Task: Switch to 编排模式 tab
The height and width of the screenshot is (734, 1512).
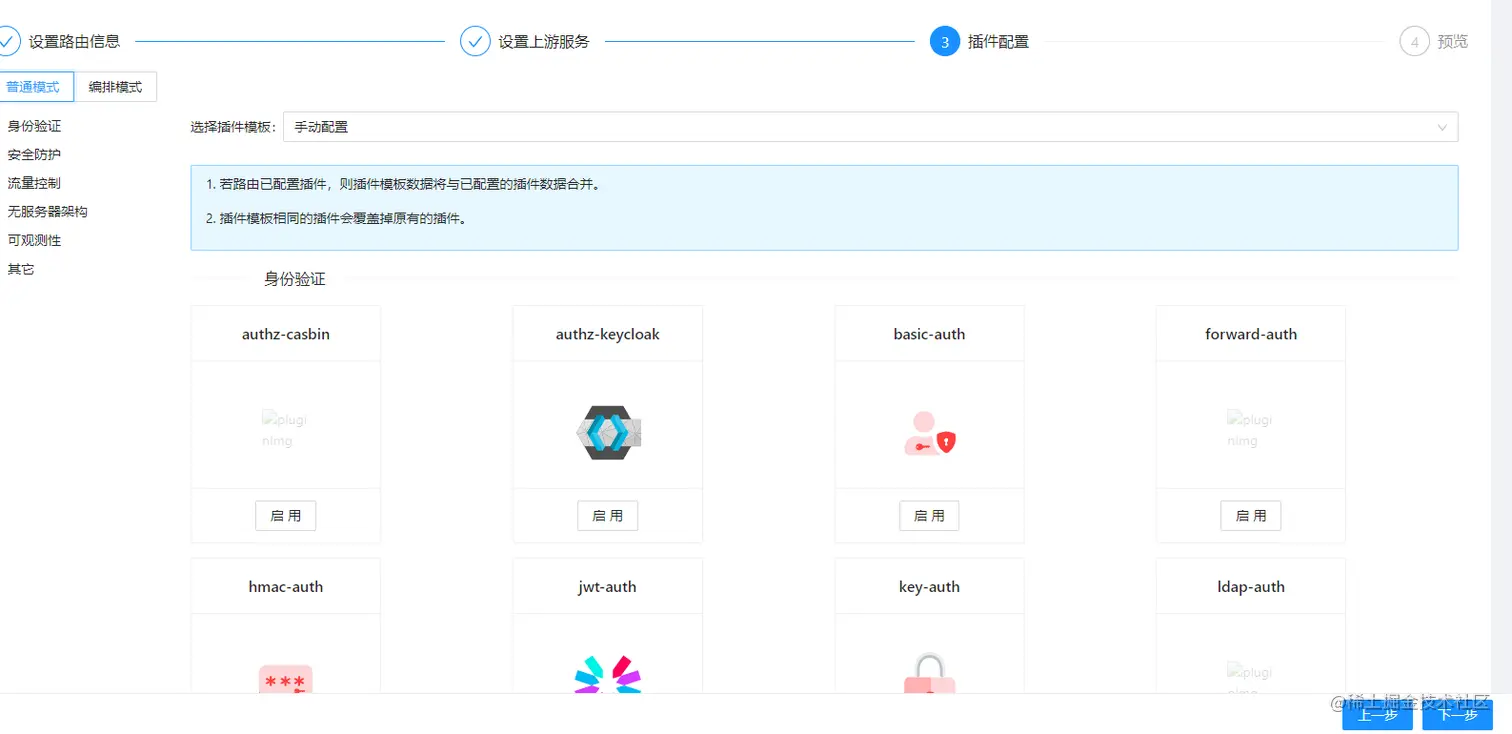Action: point(115,87)
